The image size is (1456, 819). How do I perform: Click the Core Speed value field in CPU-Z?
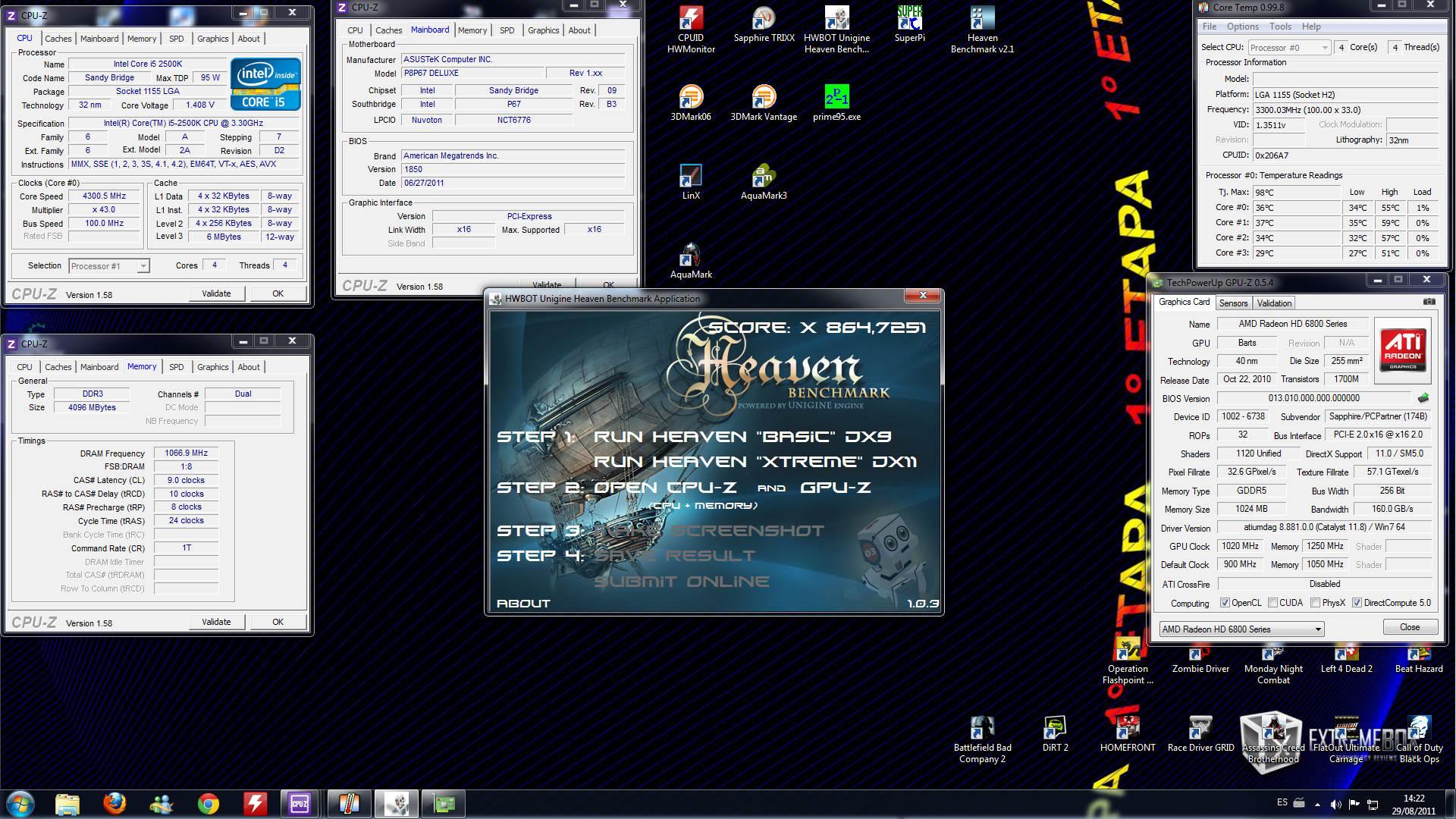[105, 196]
